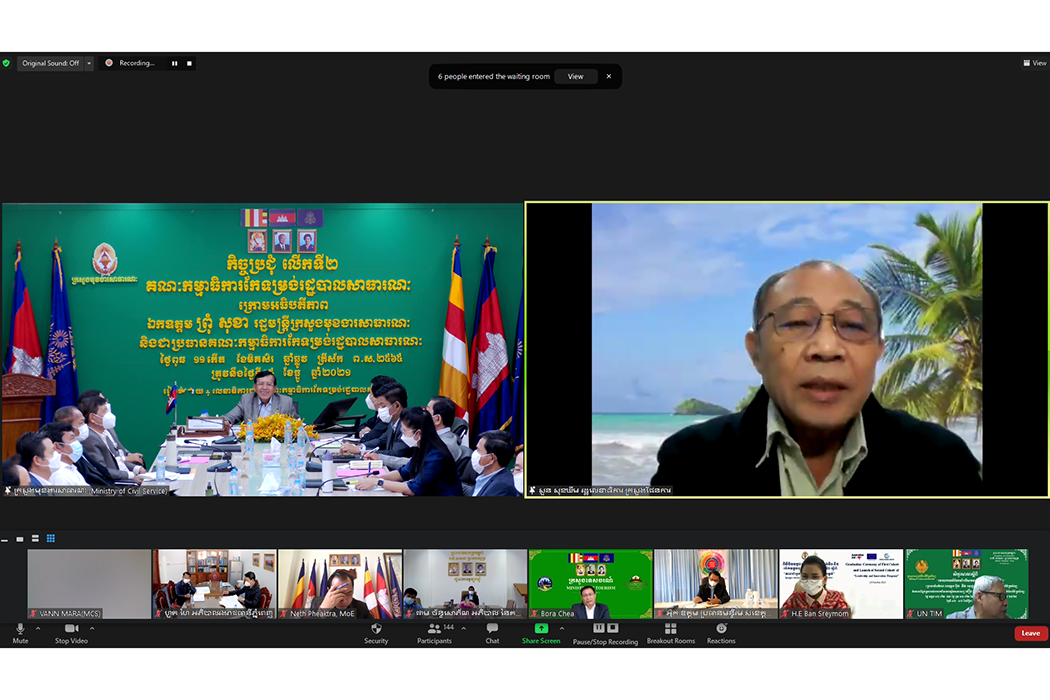Click the green Share Screen icon

click(541, 629)
